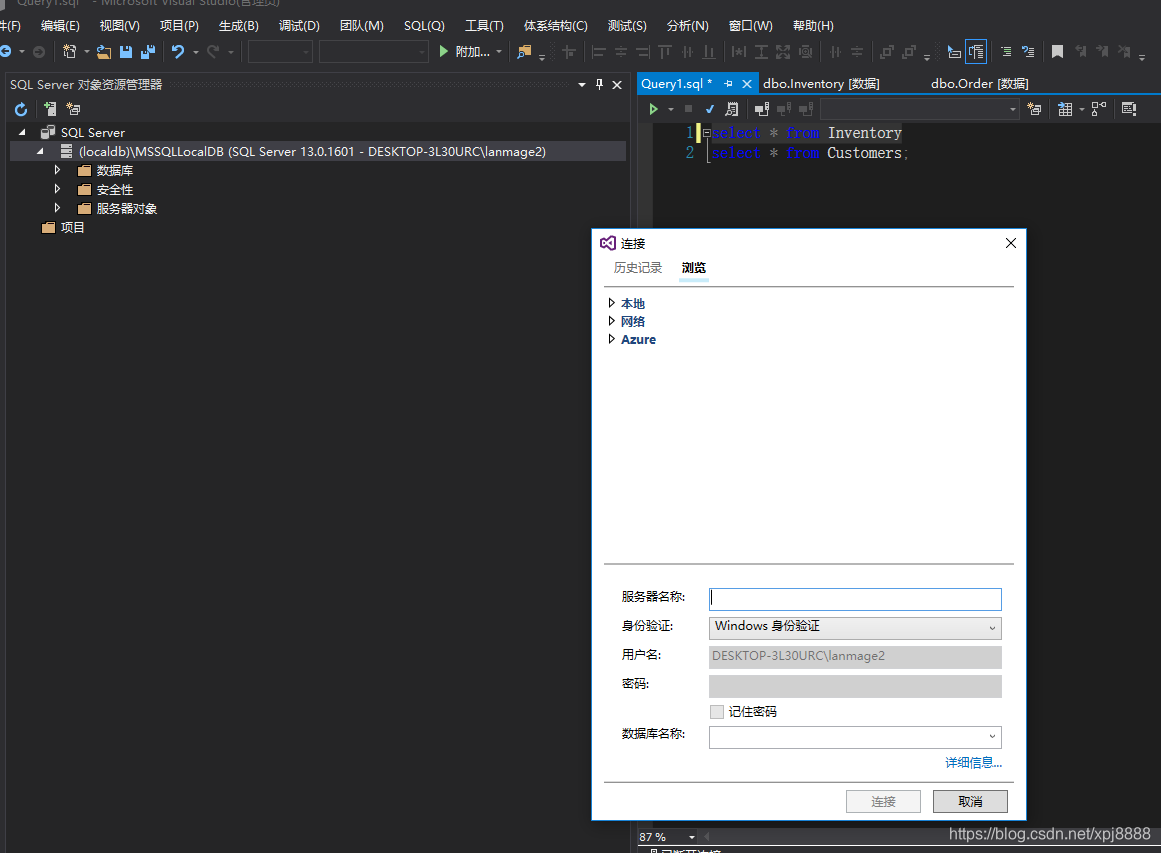Expand the 数据库 folder
Screen dimensions: 1161x853
[57, 170]
